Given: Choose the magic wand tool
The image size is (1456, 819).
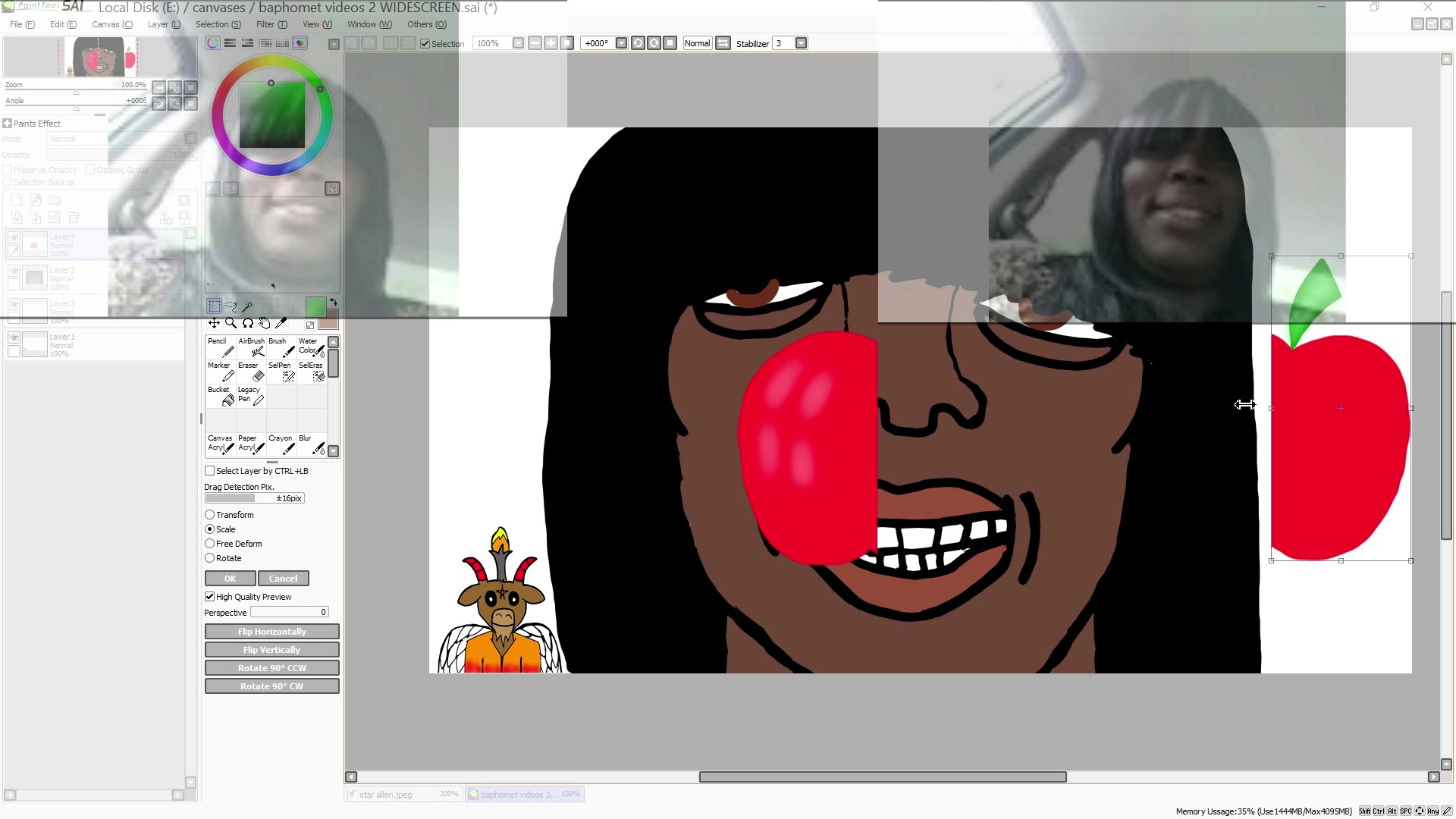Looking at the screenshot, I should click(247, 306).
